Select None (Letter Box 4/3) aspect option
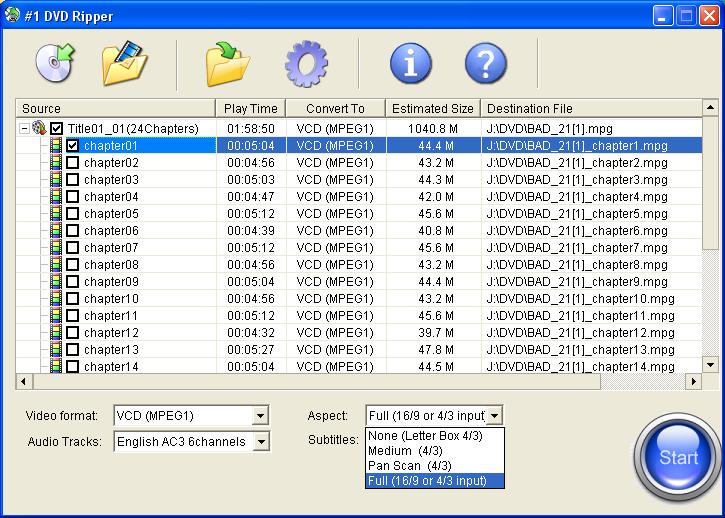725x518 pixels. click(435, 436)
